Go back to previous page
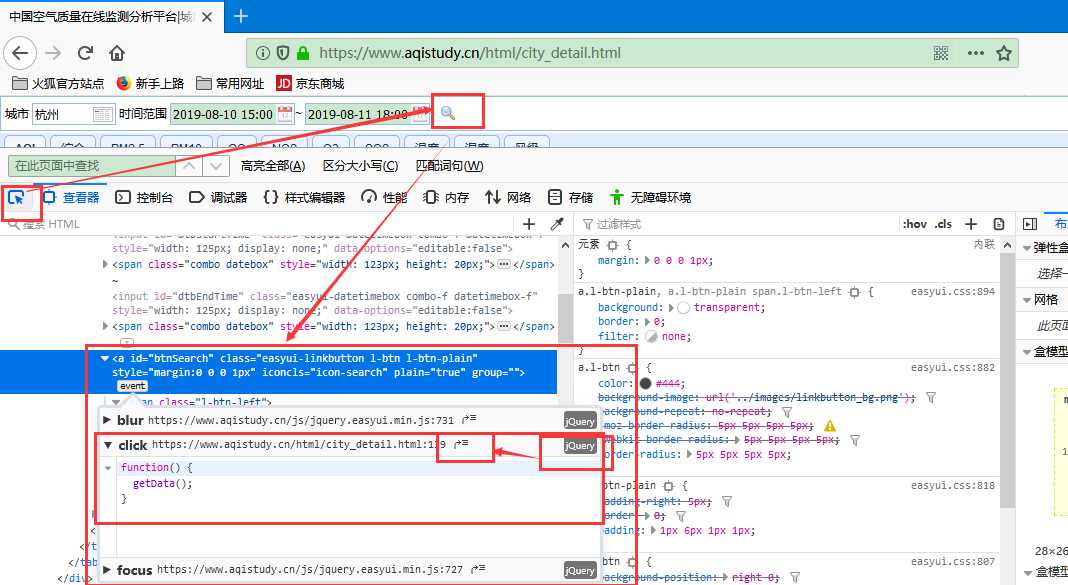 (x=20, y=53)
